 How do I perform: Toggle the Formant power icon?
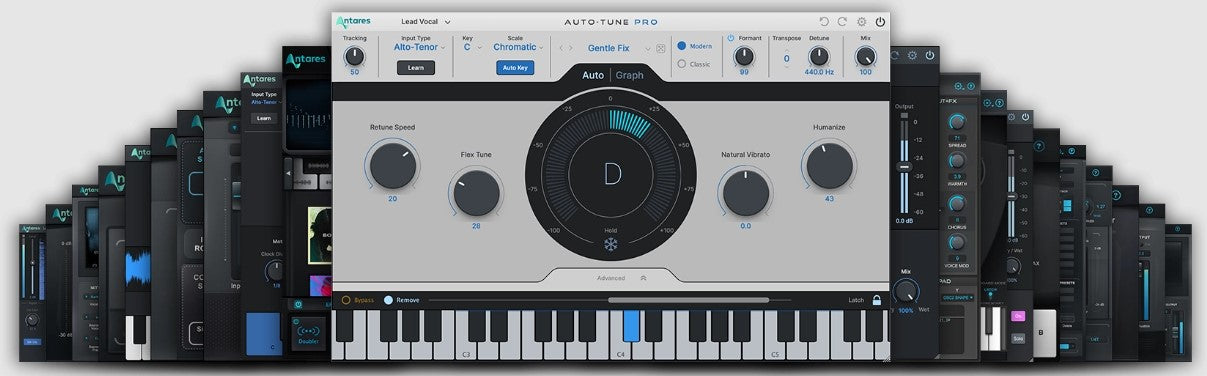tap(730, 38)
